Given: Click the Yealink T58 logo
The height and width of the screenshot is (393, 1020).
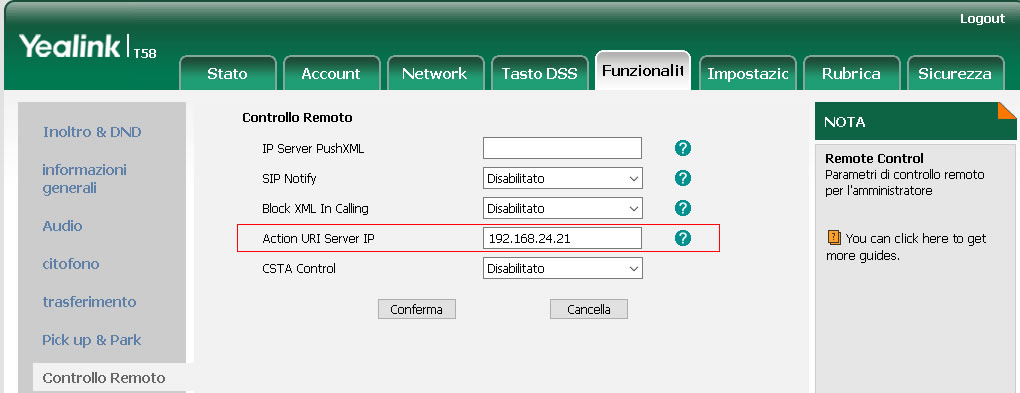Looking at the screenshot, I should click(x=88, y=47).
